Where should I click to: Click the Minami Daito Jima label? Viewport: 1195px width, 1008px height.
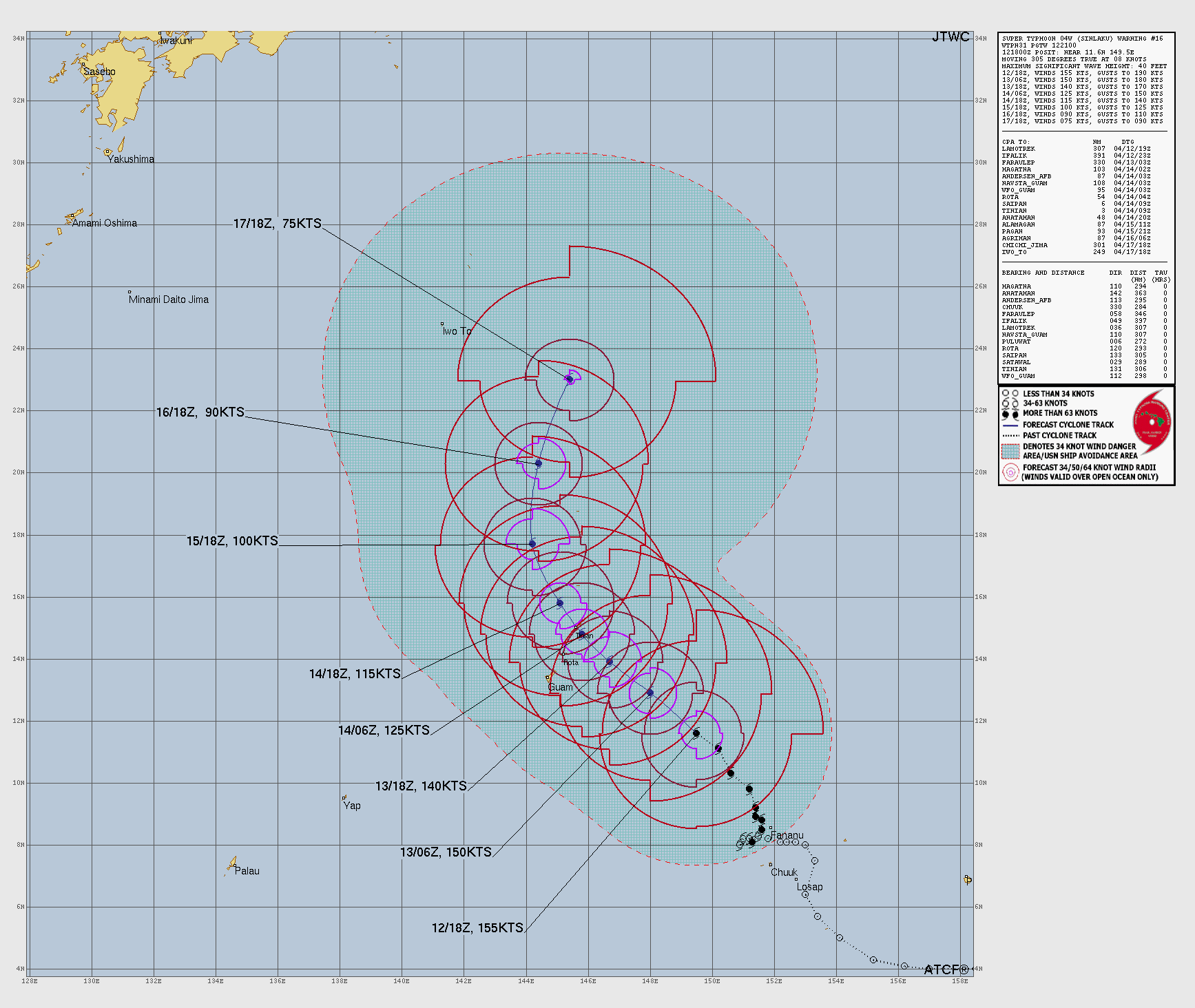(x=168, y=300)
